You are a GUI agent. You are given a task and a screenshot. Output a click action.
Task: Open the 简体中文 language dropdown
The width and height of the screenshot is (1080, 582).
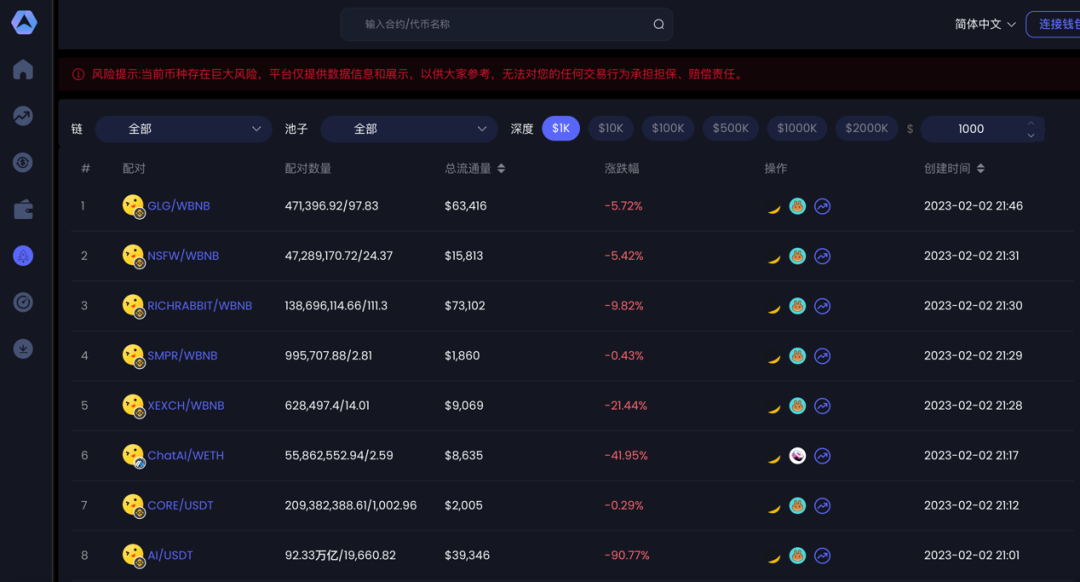[985, 24]
